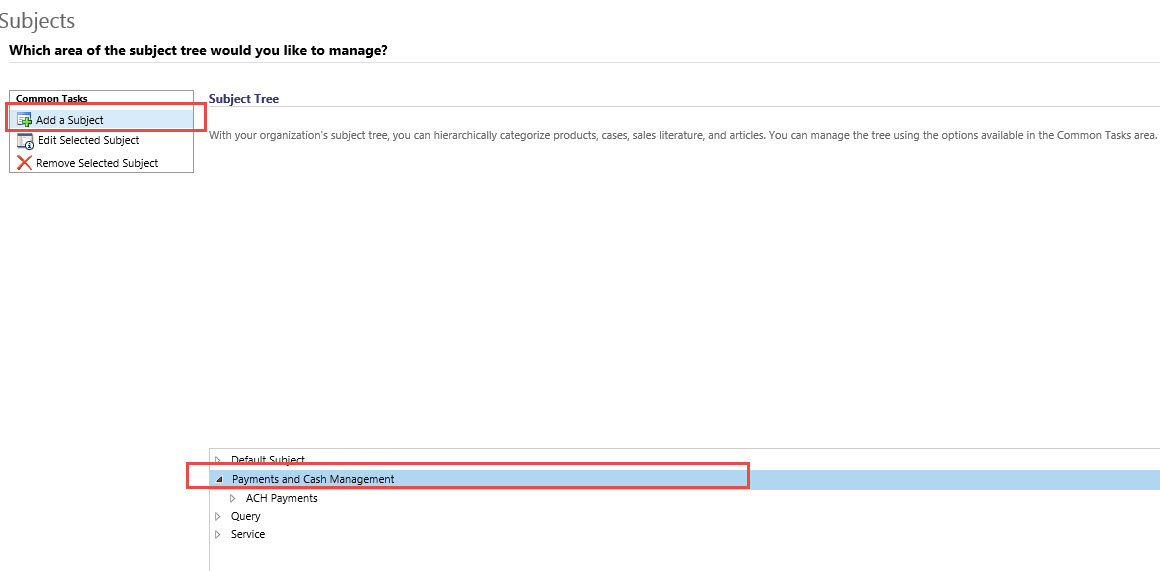
Task: Collapse the Payments and Cash Management node
Action: 219,480
